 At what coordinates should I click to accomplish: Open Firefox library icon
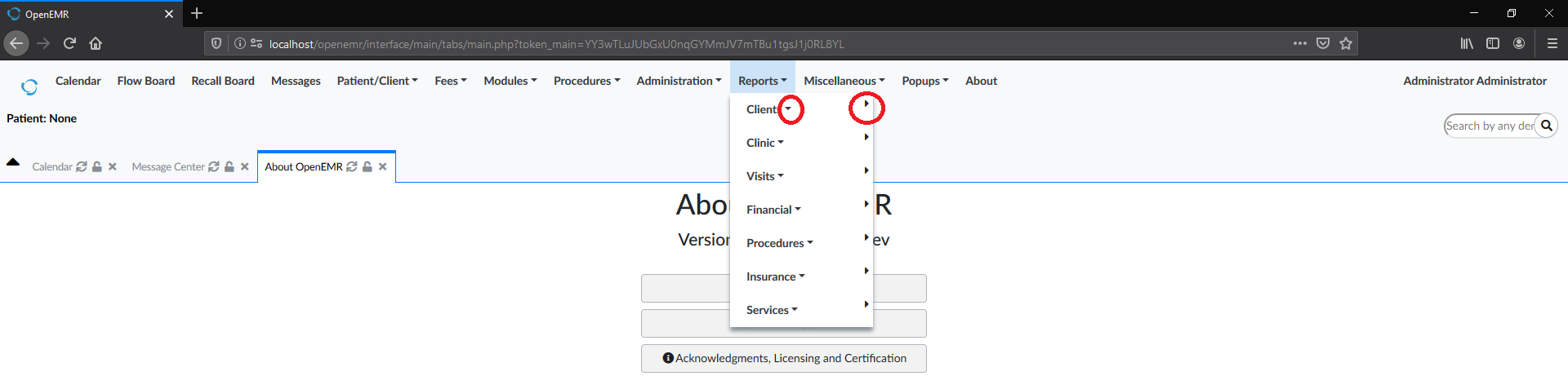pyautogui.click(x=1467, y=43)
